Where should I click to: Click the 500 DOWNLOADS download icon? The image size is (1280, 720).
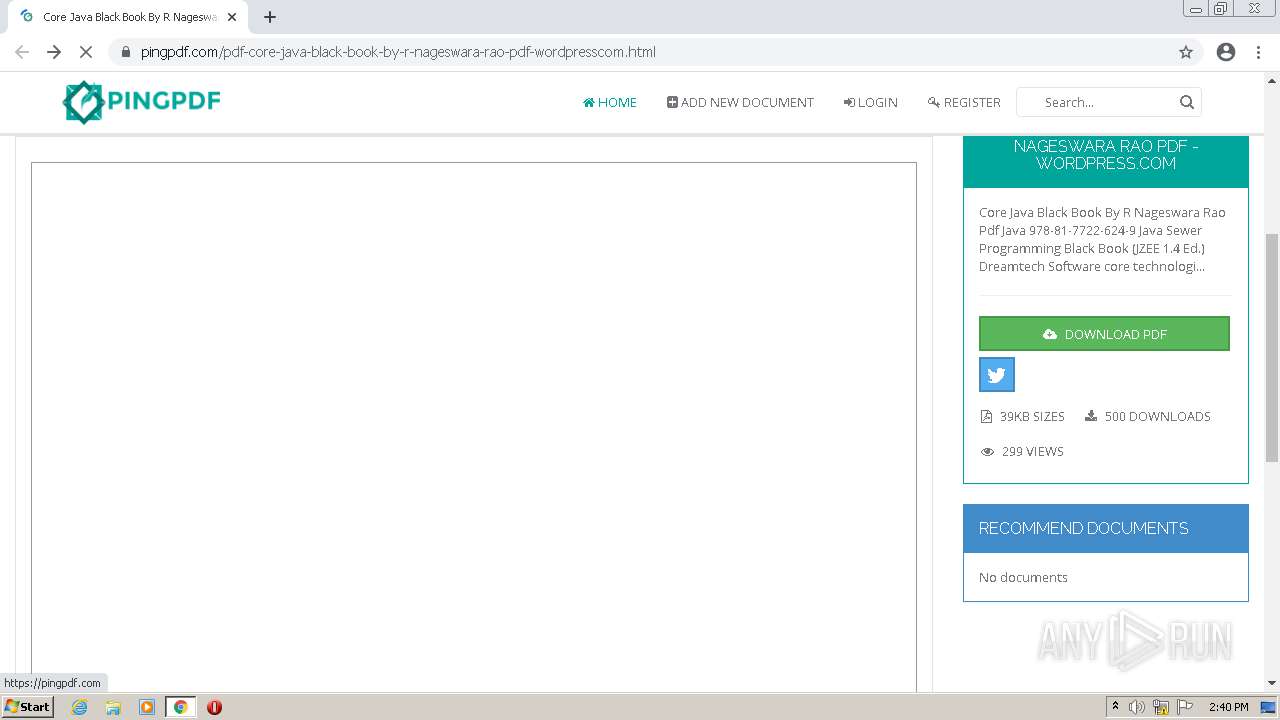[1091, 416]
